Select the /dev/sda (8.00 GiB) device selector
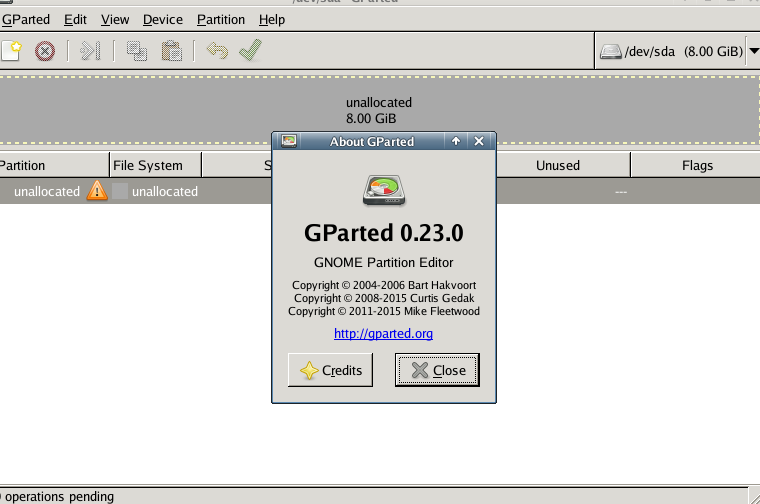760x504 pixels. 677,51
